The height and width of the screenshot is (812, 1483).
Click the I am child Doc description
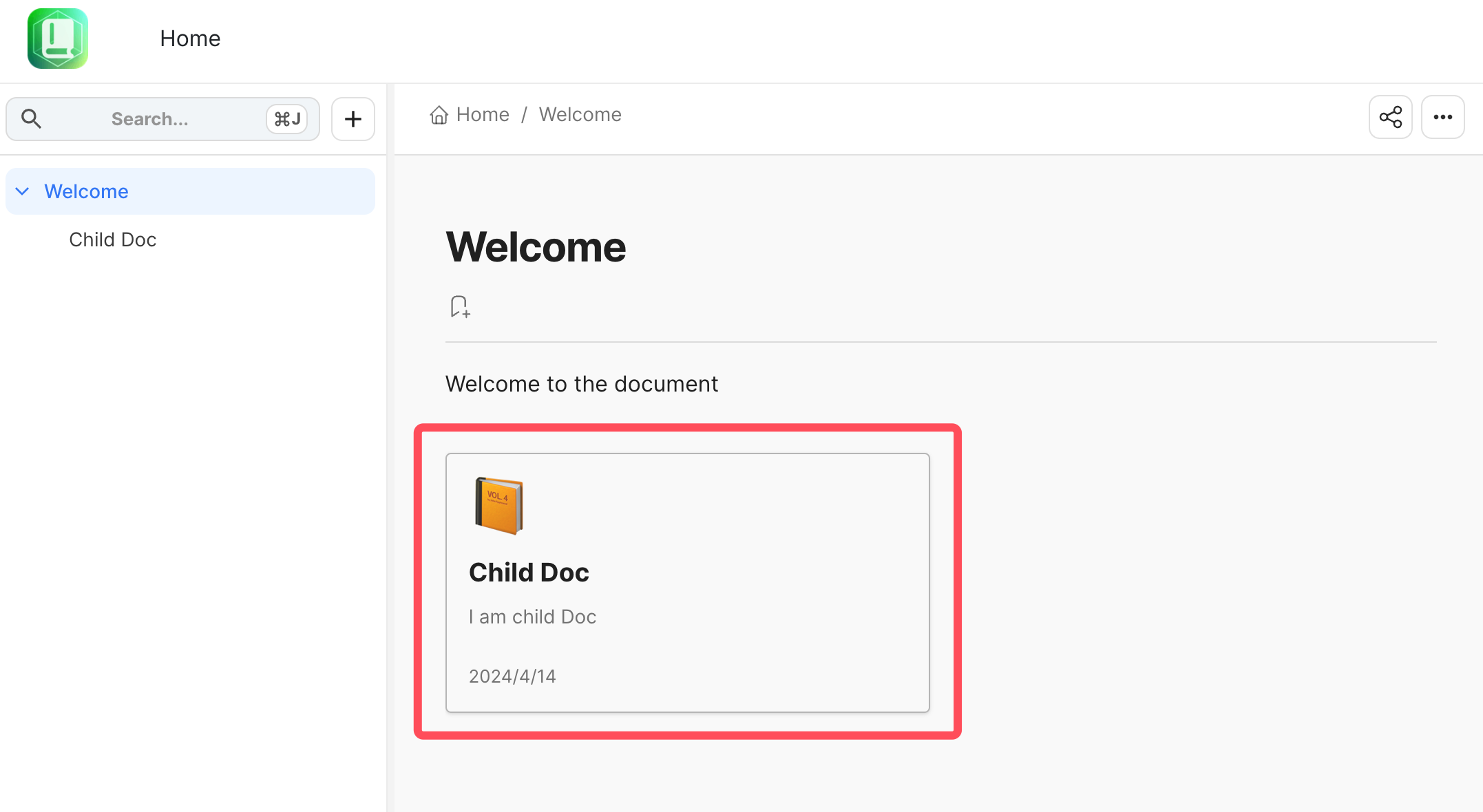click(x=532, y=617)
